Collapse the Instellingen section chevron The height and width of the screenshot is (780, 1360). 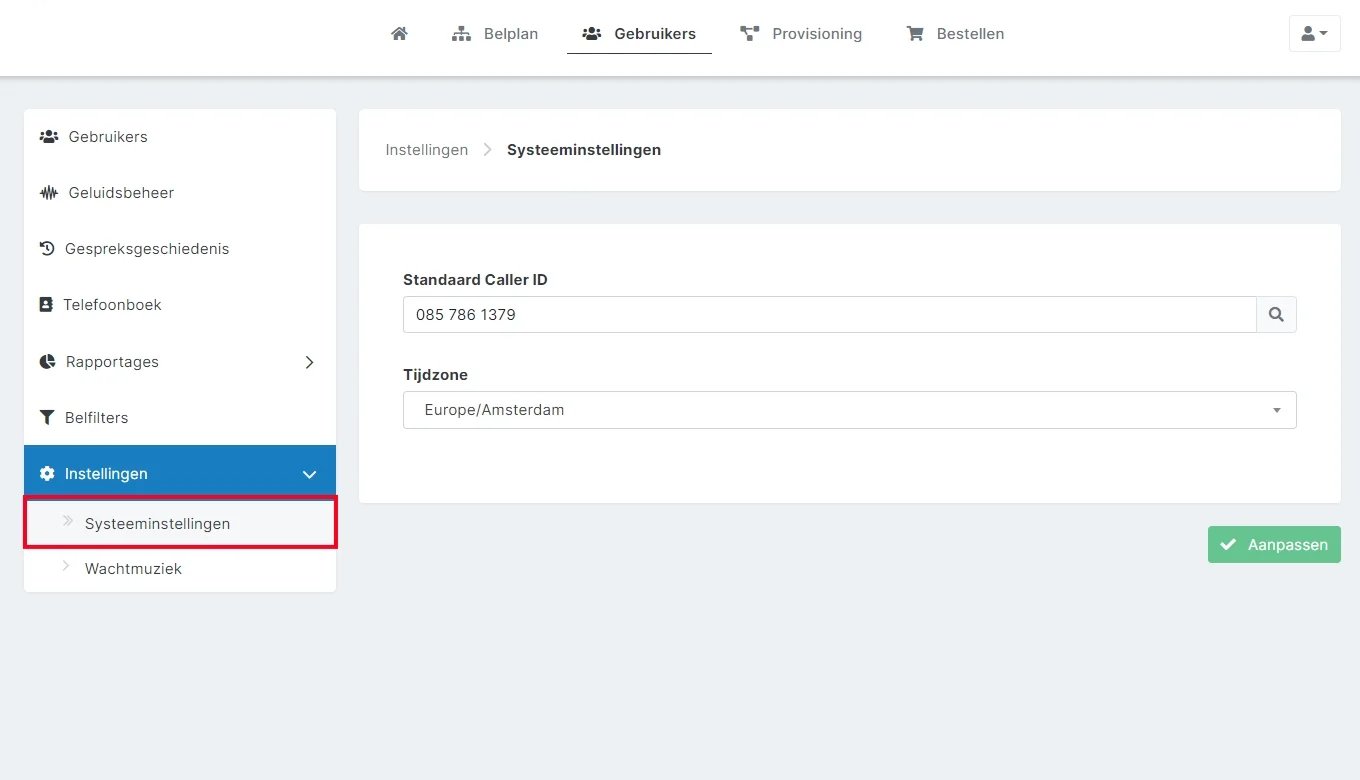(309, 474)
